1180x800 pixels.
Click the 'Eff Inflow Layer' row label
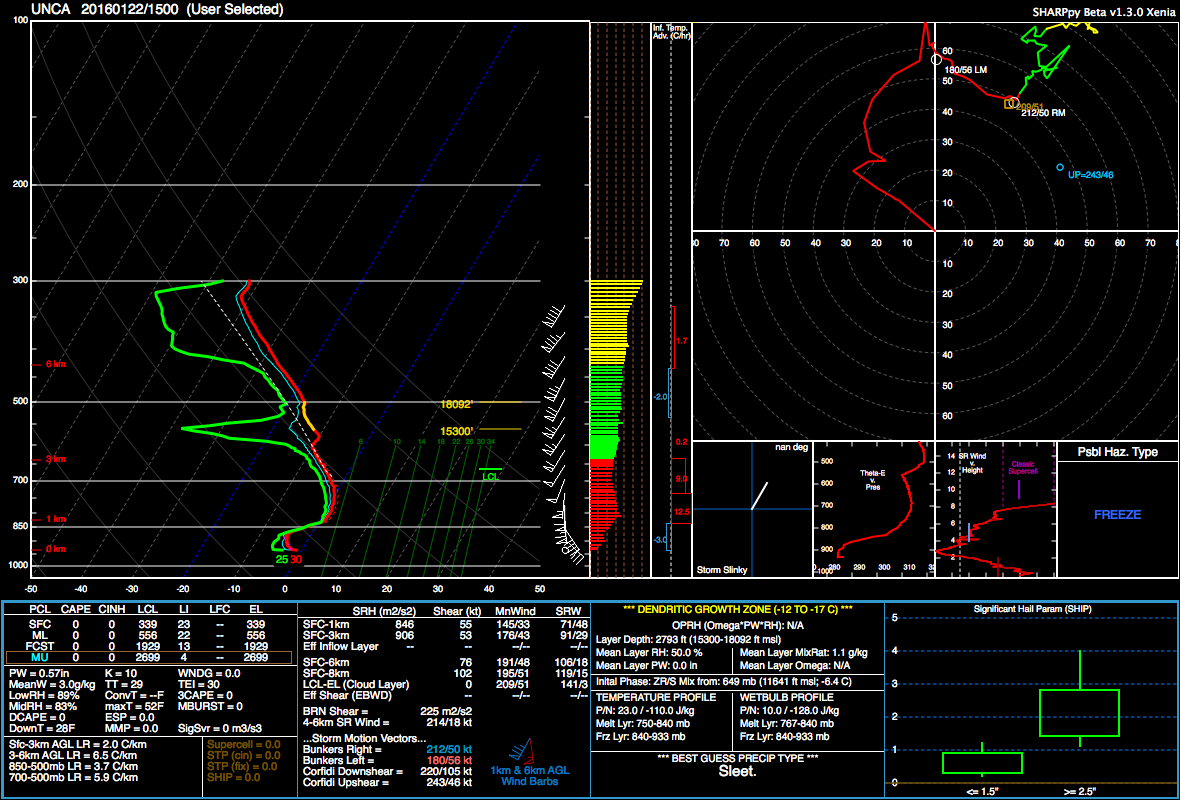click(341, 646)
